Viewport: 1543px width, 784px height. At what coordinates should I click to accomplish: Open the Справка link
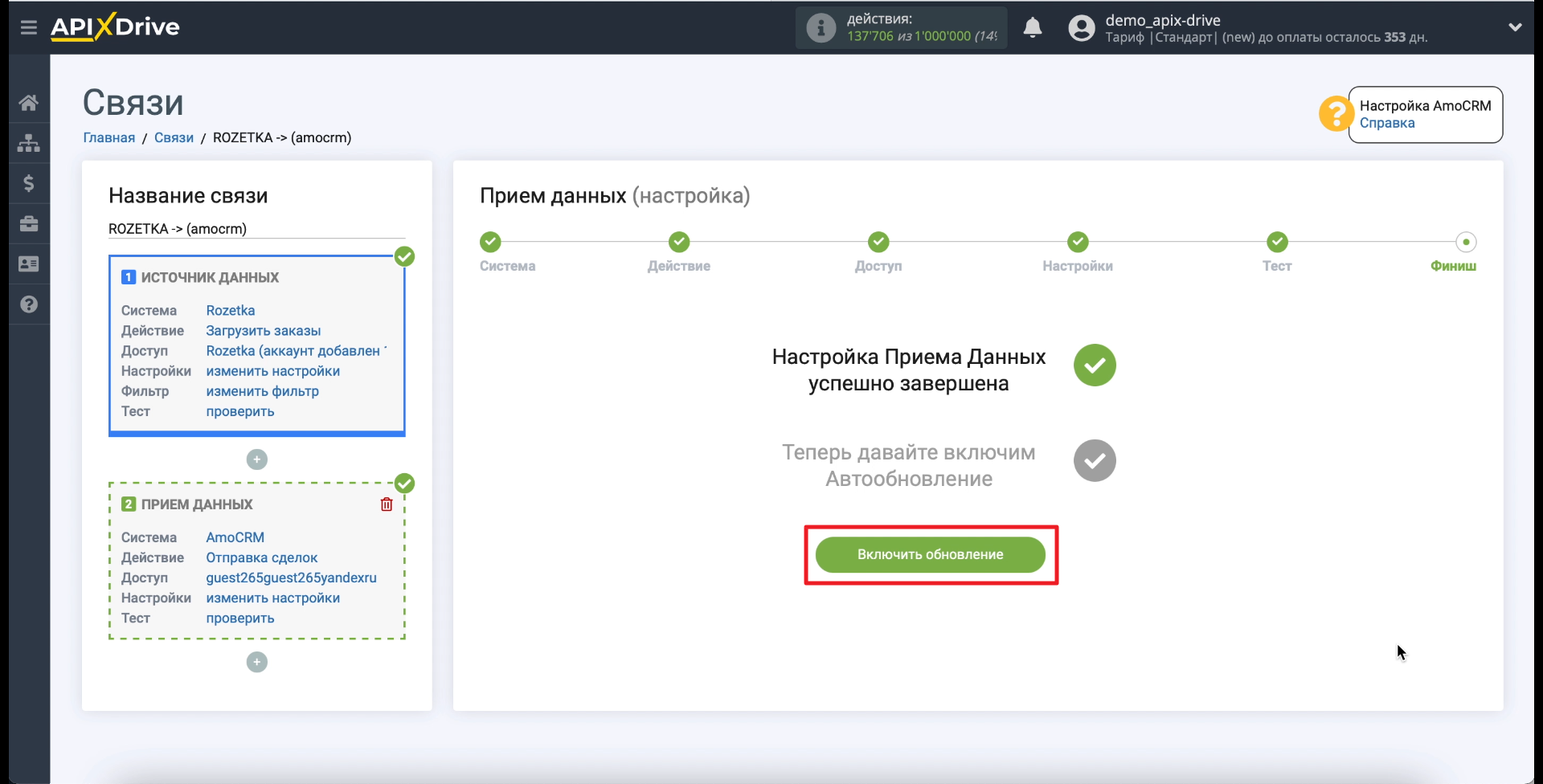(1387, 123)
